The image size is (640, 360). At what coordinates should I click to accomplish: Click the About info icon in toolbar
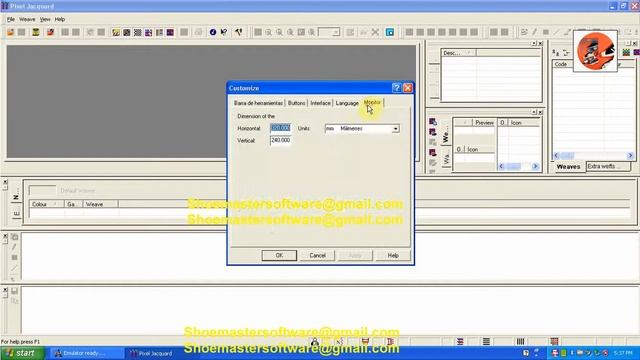point(213,32)
